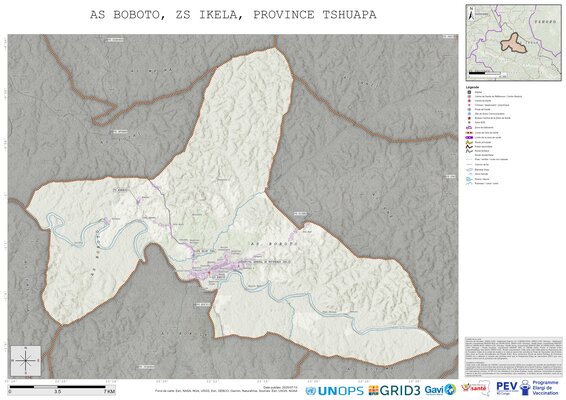Click the AS. BOBOTO label on the map
The image size is (566, 400).
[274, 244]
